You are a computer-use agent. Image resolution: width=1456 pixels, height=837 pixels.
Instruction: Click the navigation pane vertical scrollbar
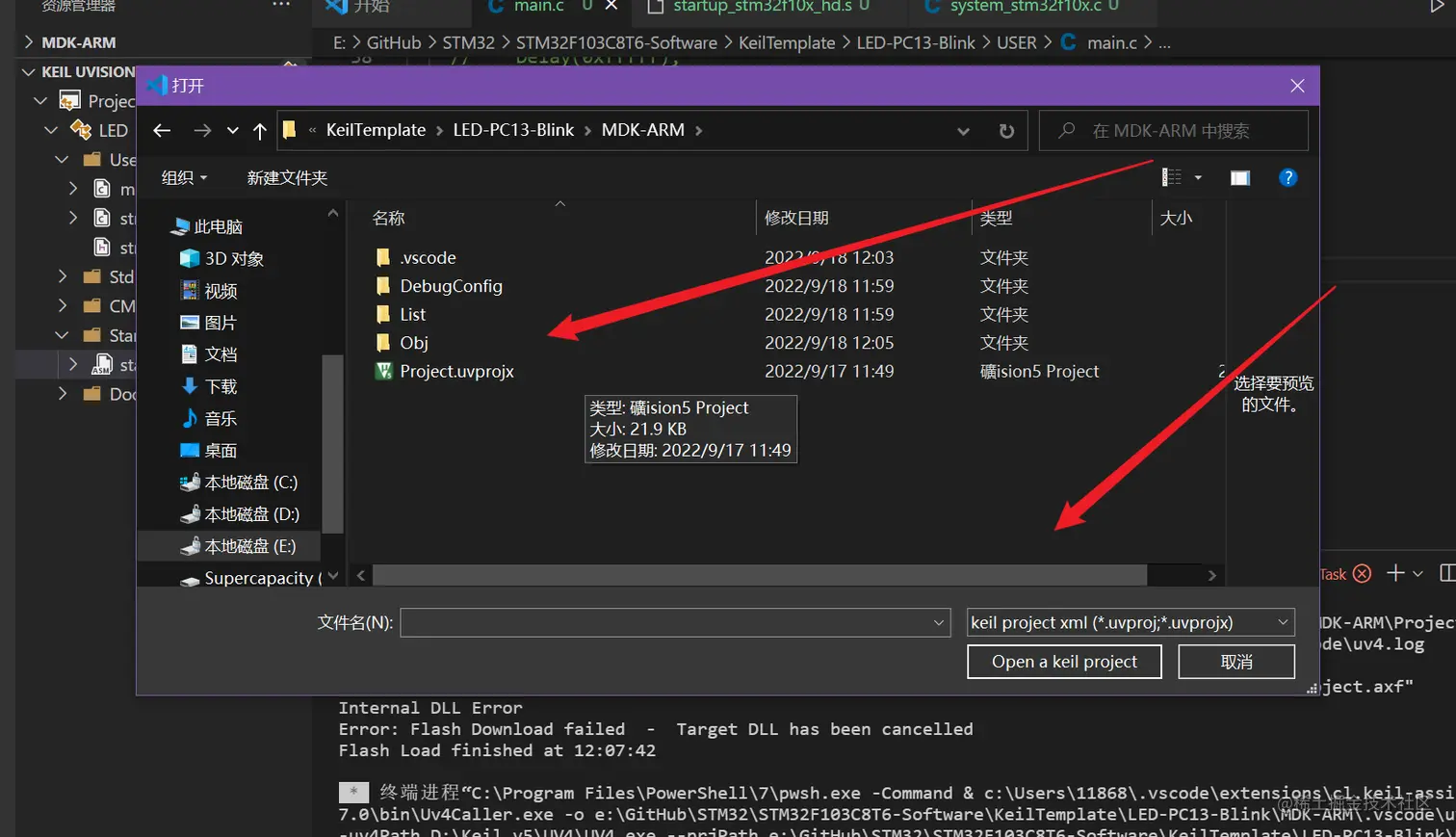(x=332, y=444)
